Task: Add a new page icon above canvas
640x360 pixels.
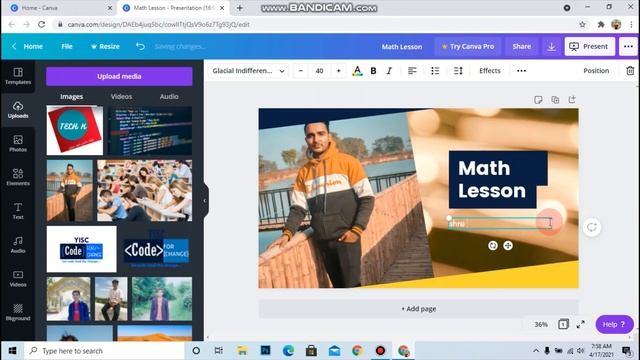Action: (572, 100)
